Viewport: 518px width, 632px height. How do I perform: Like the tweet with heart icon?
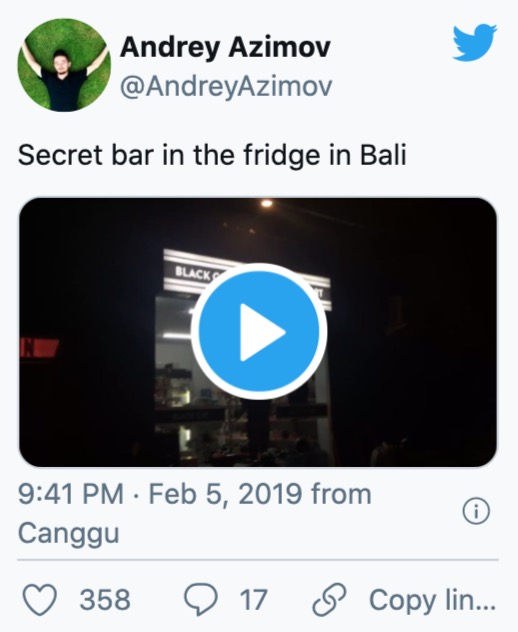(40, 599)
